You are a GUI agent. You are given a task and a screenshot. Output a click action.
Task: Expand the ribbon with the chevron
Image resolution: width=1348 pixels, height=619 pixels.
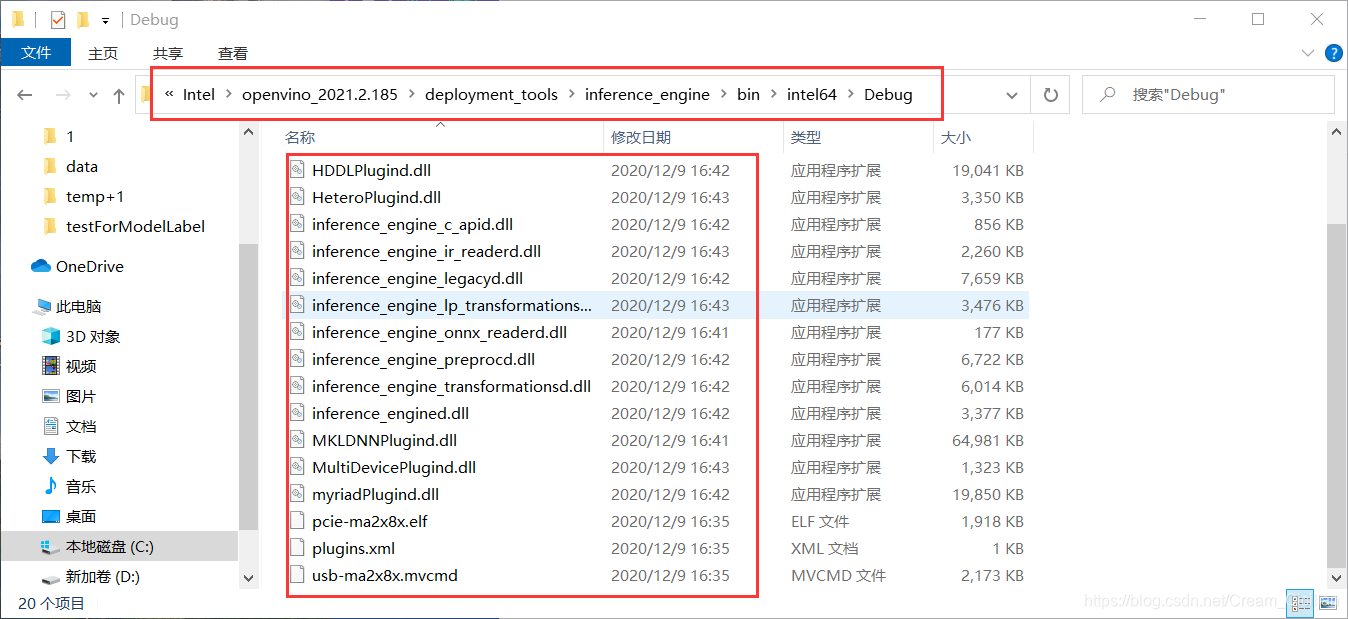(x=1307, y=53)
